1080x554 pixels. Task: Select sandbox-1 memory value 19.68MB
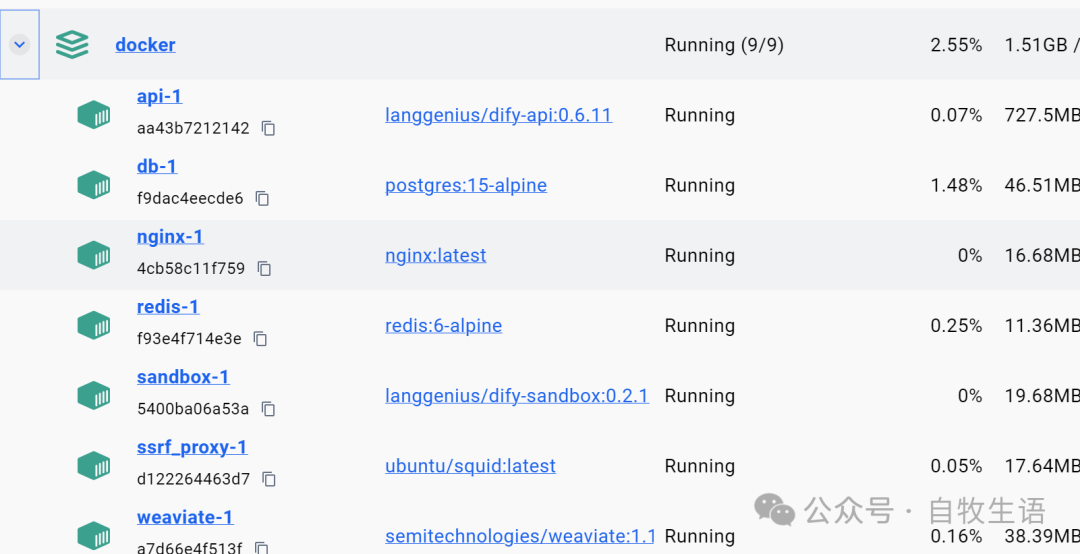point(1042,396)
